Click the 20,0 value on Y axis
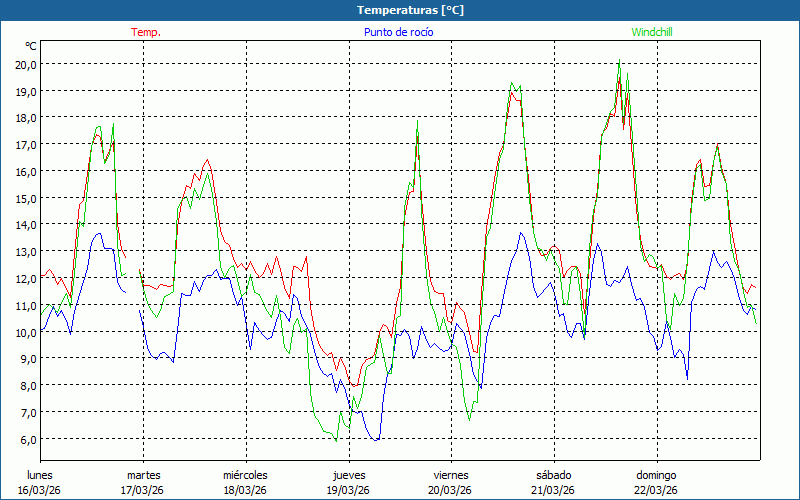 [26, 64]
